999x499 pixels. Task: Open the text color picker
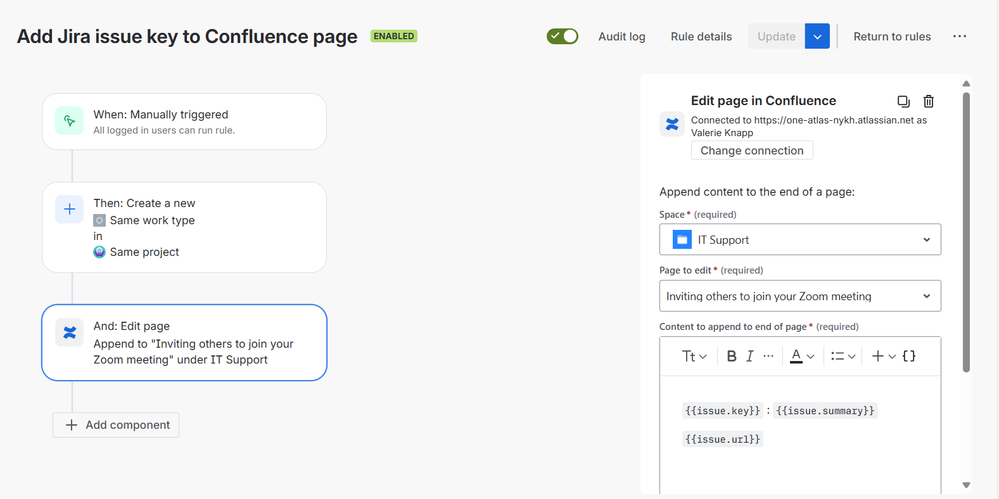click(802, 356)
